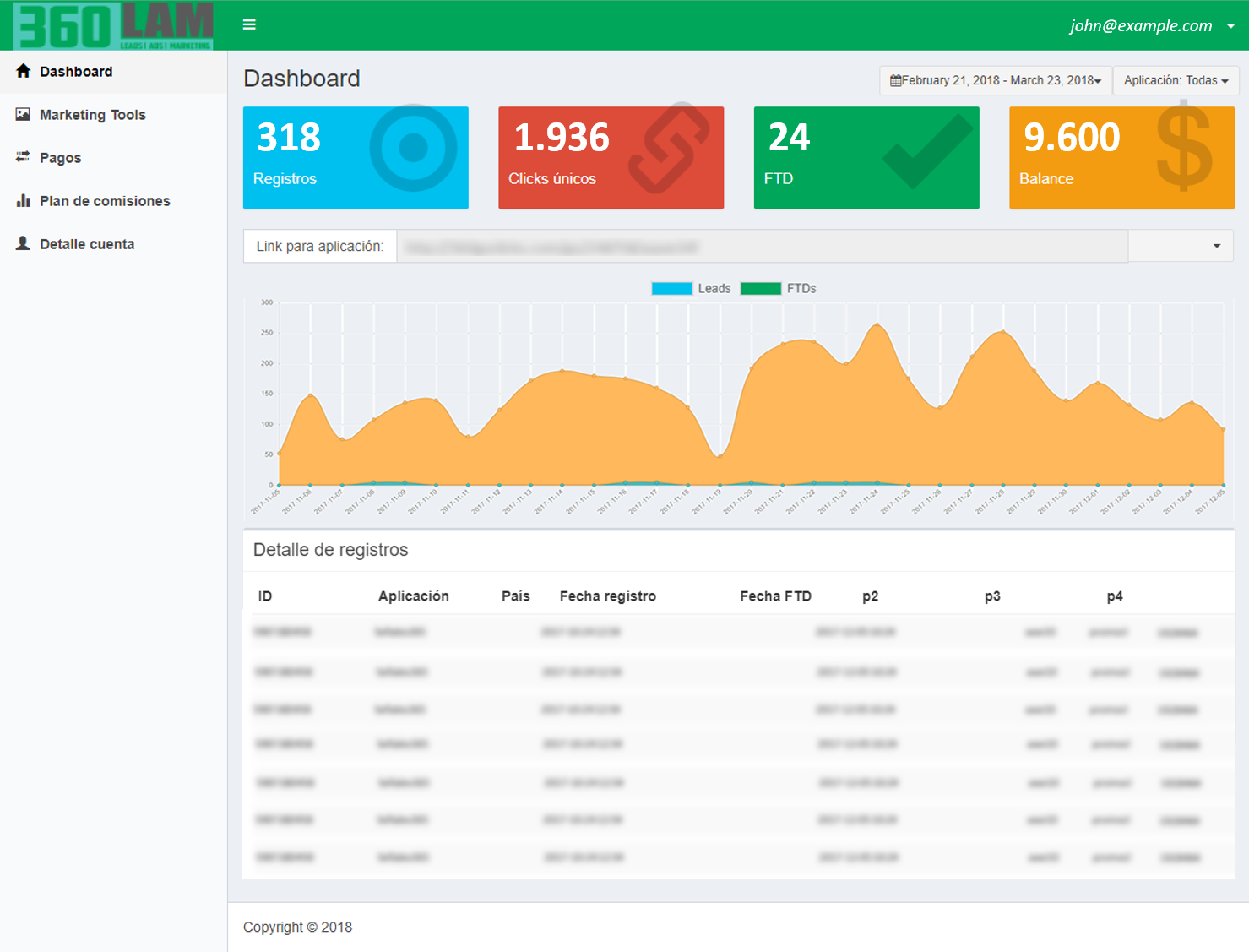This screenshot has height=952, width=1249.
Task: Click the Dashboard page title
Action: 301,79
